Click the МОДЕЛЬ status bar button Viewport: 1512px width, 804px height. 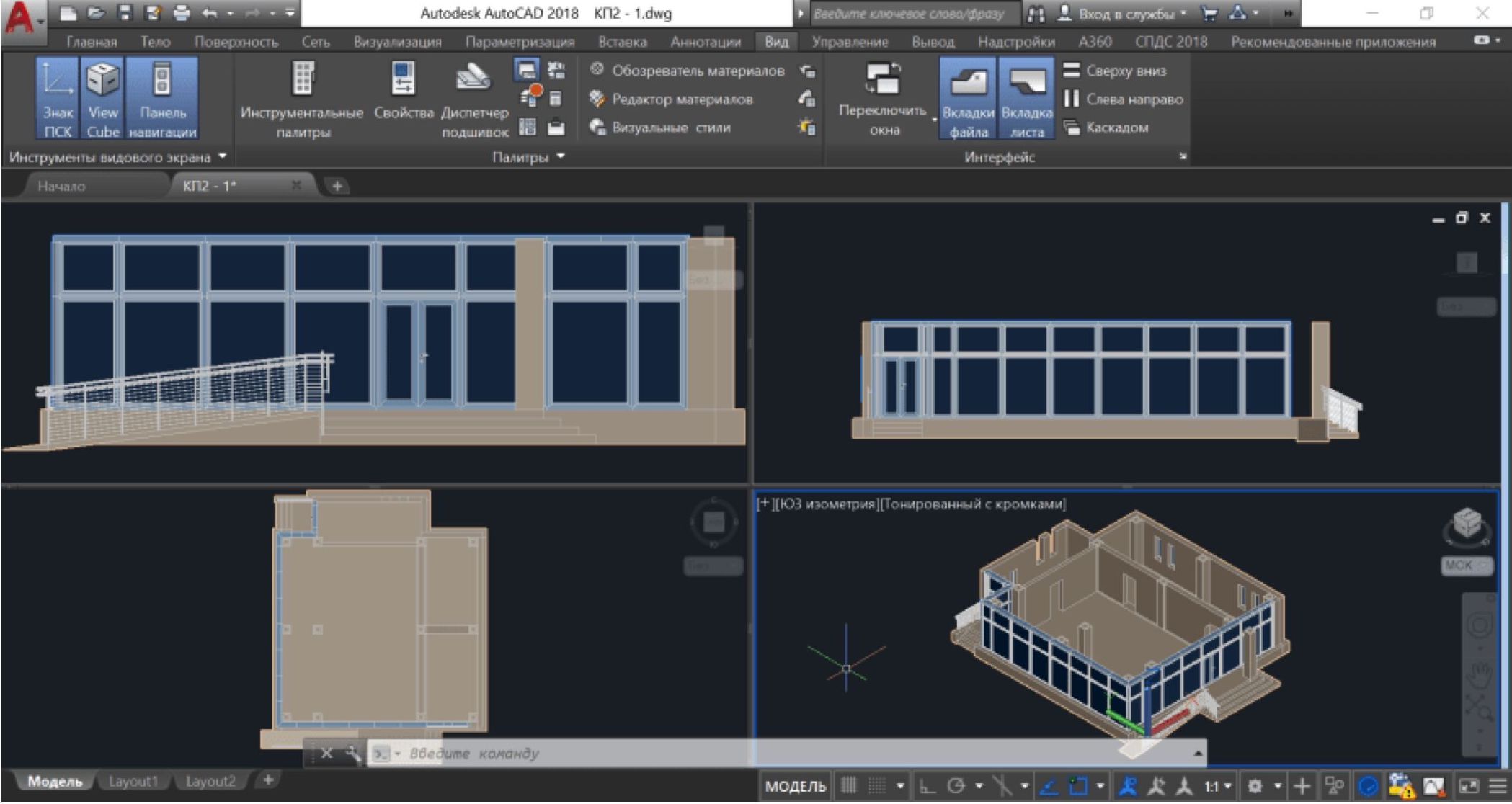click(x=795, y=787)
